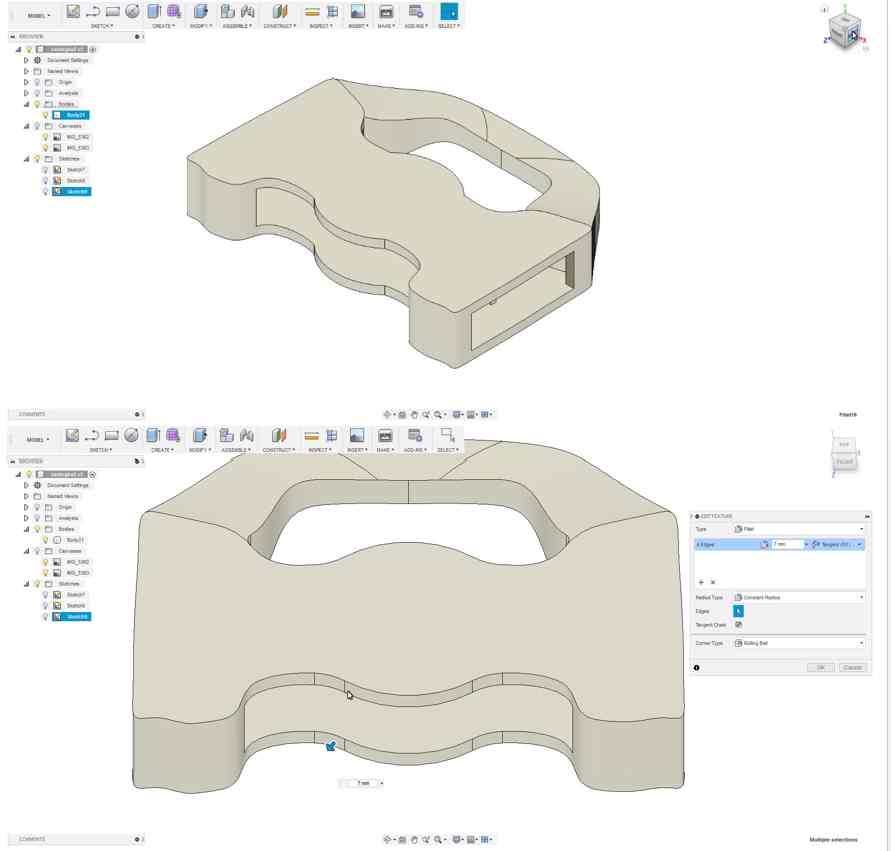Open the Type dropdown showing Fillet
This screenshot has height=851, width=891.
798,529
